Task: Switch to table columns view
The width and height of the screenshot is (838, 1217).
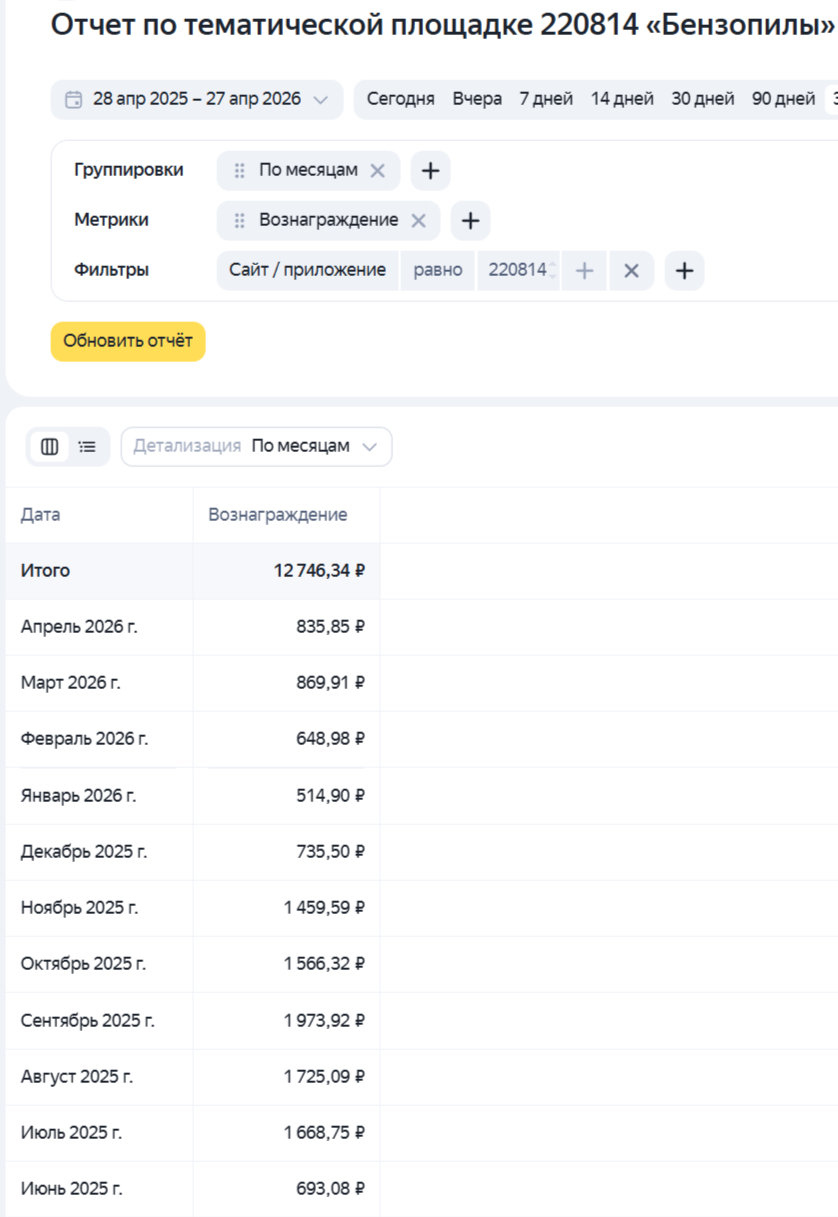Action: point(50,447)
